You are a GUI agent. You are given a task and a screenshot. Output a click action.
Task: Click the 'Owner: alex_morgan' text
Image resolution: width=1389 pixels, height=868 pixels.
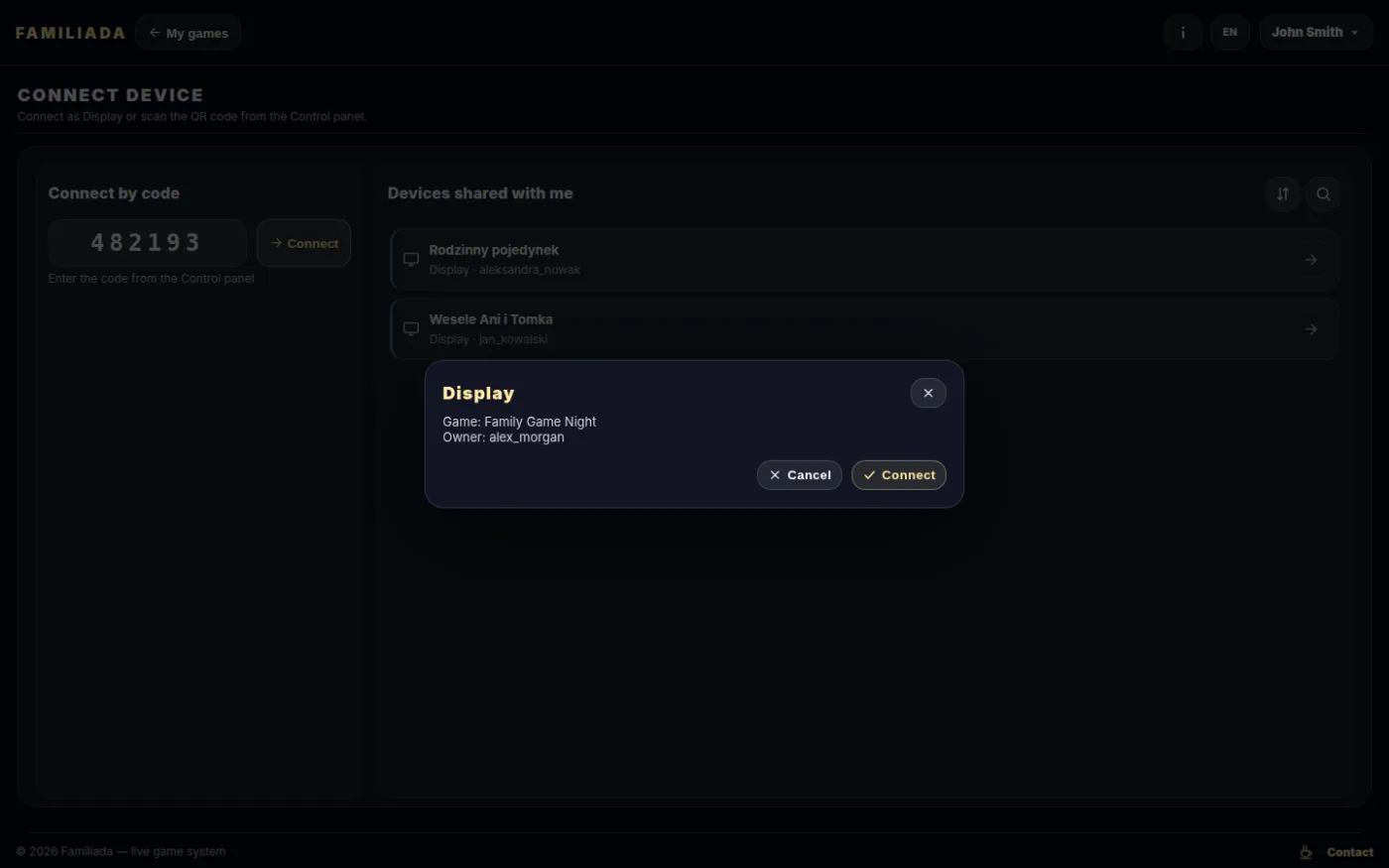[503, 437]
